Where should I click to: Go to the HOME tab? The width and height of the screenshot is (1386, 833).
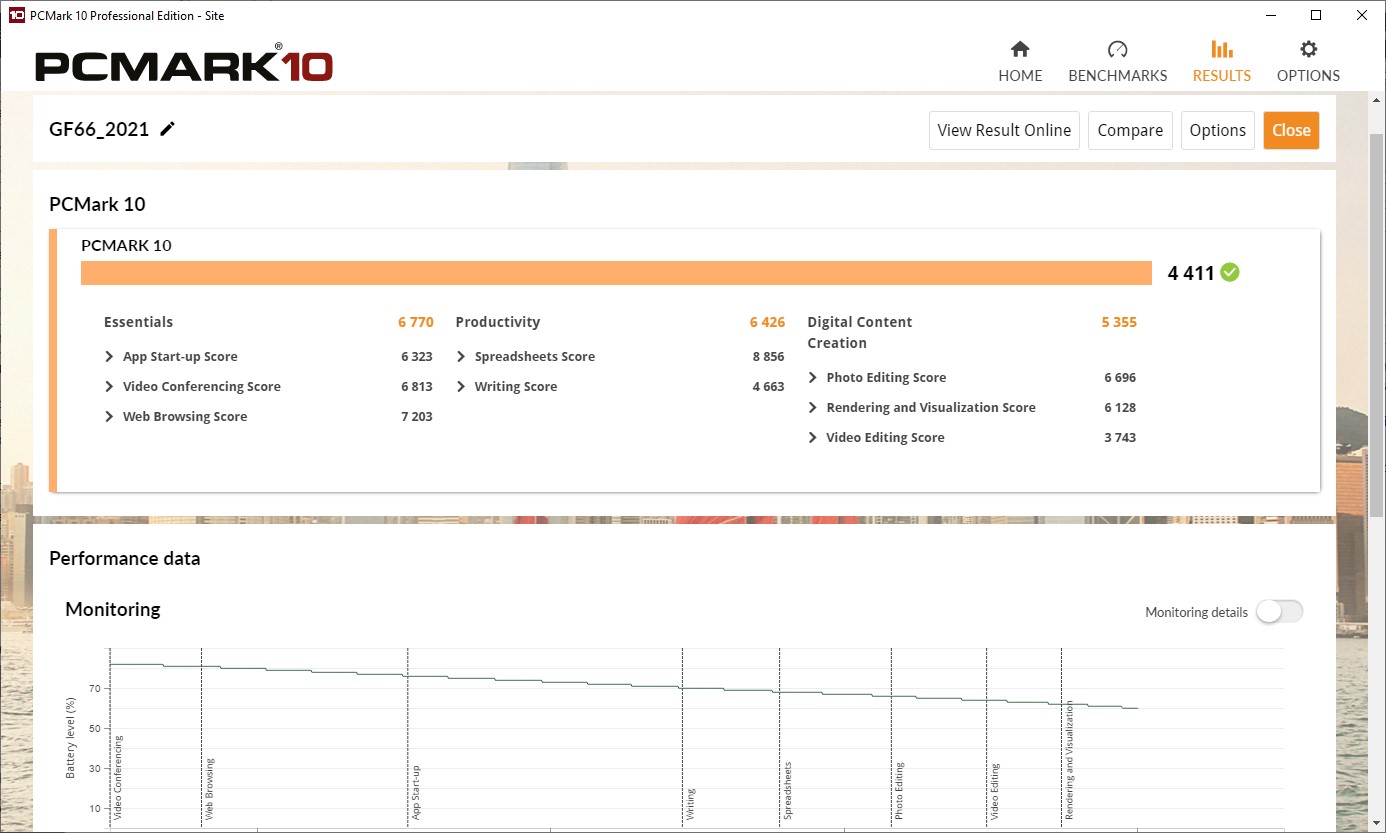pyautogui.click(x=1020, y=62)
